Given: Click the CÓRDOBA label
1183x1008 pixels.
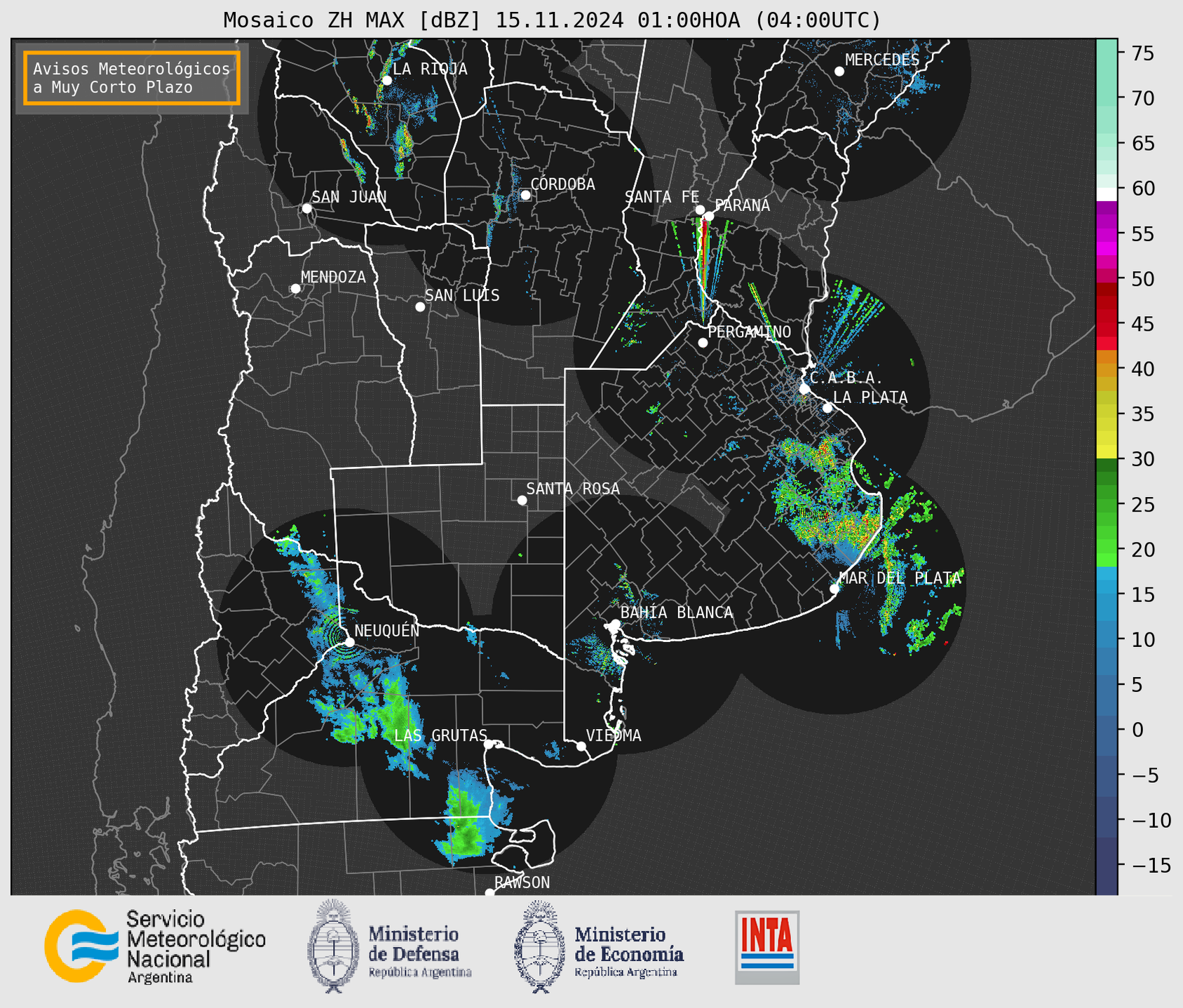Looking at the screenshot, I should [x=562, y=184].
